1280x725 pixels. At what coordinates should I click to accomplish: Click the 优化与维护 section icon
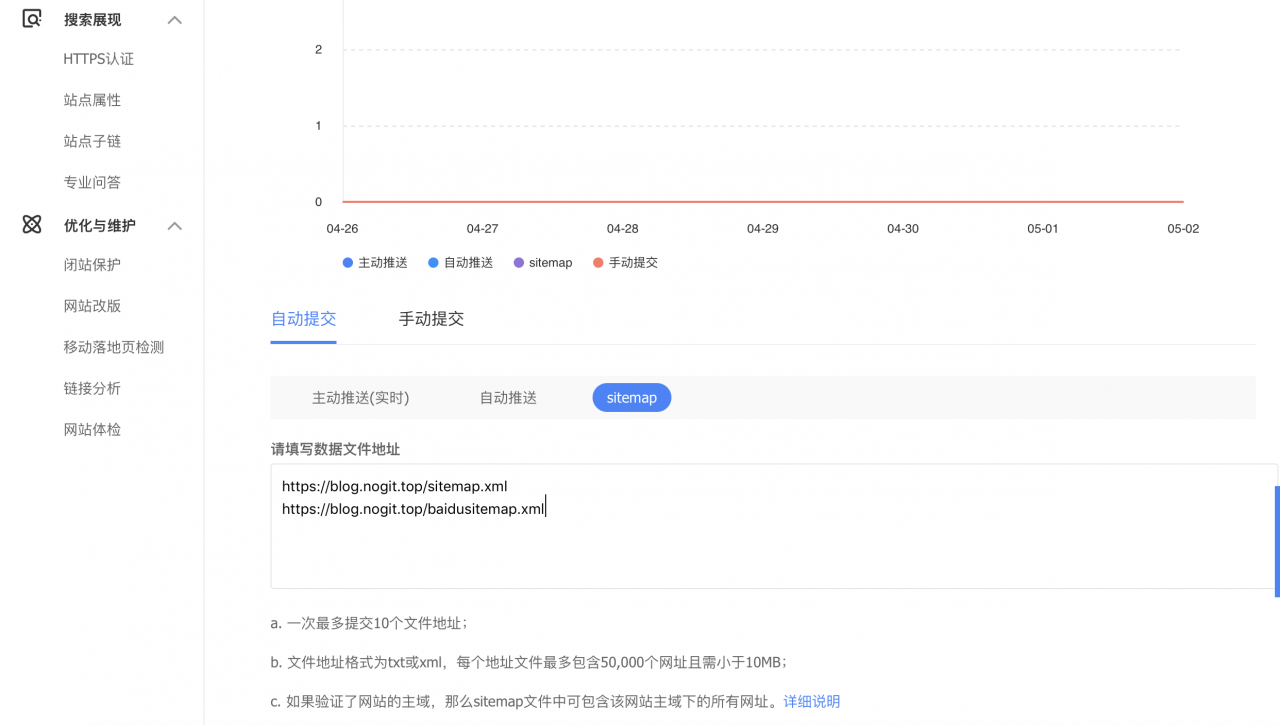31,225
